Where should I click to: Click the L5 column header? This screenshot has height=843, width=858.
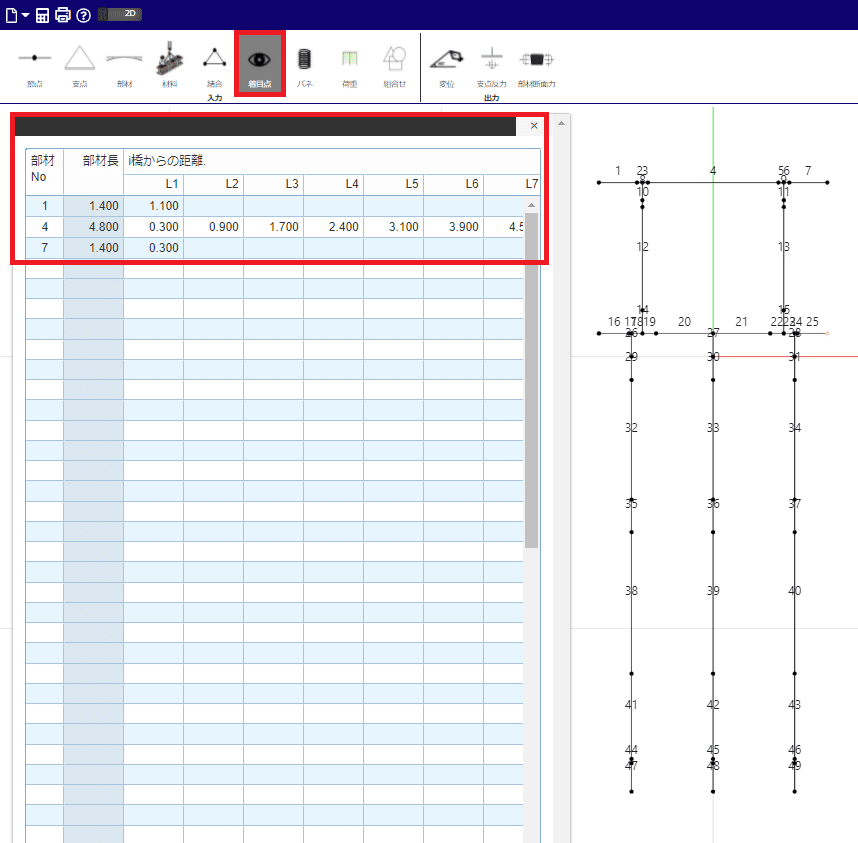click(393, 184)
